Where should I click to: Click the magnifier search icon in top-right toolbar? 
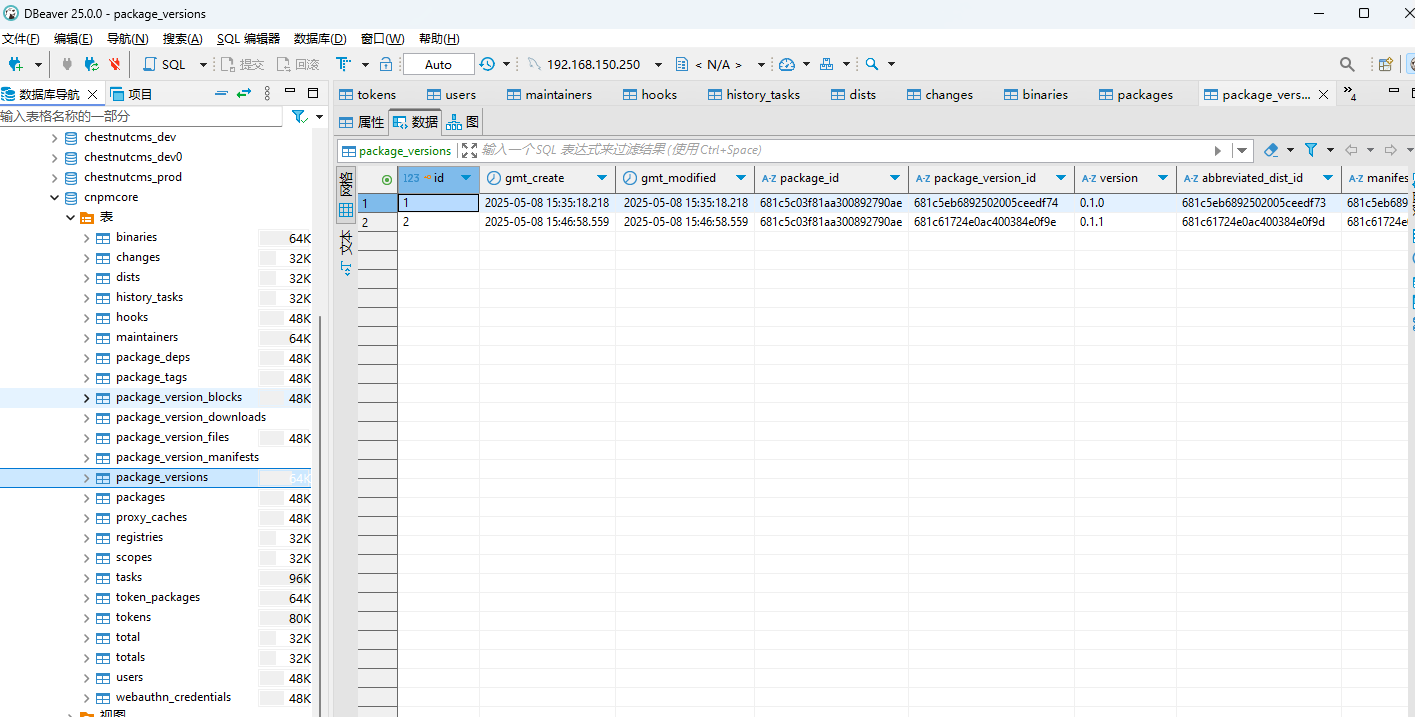[1347, 64]
